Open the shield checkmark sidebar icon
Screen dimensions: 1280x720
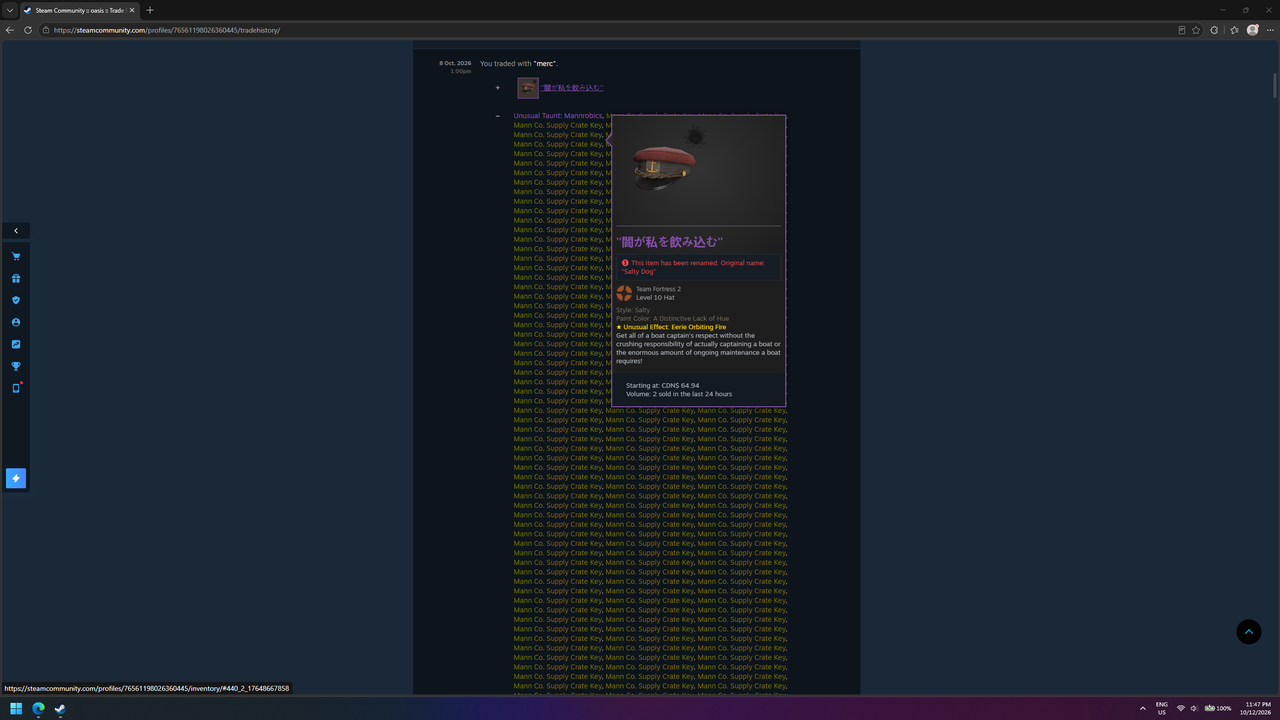pos(16,300)
